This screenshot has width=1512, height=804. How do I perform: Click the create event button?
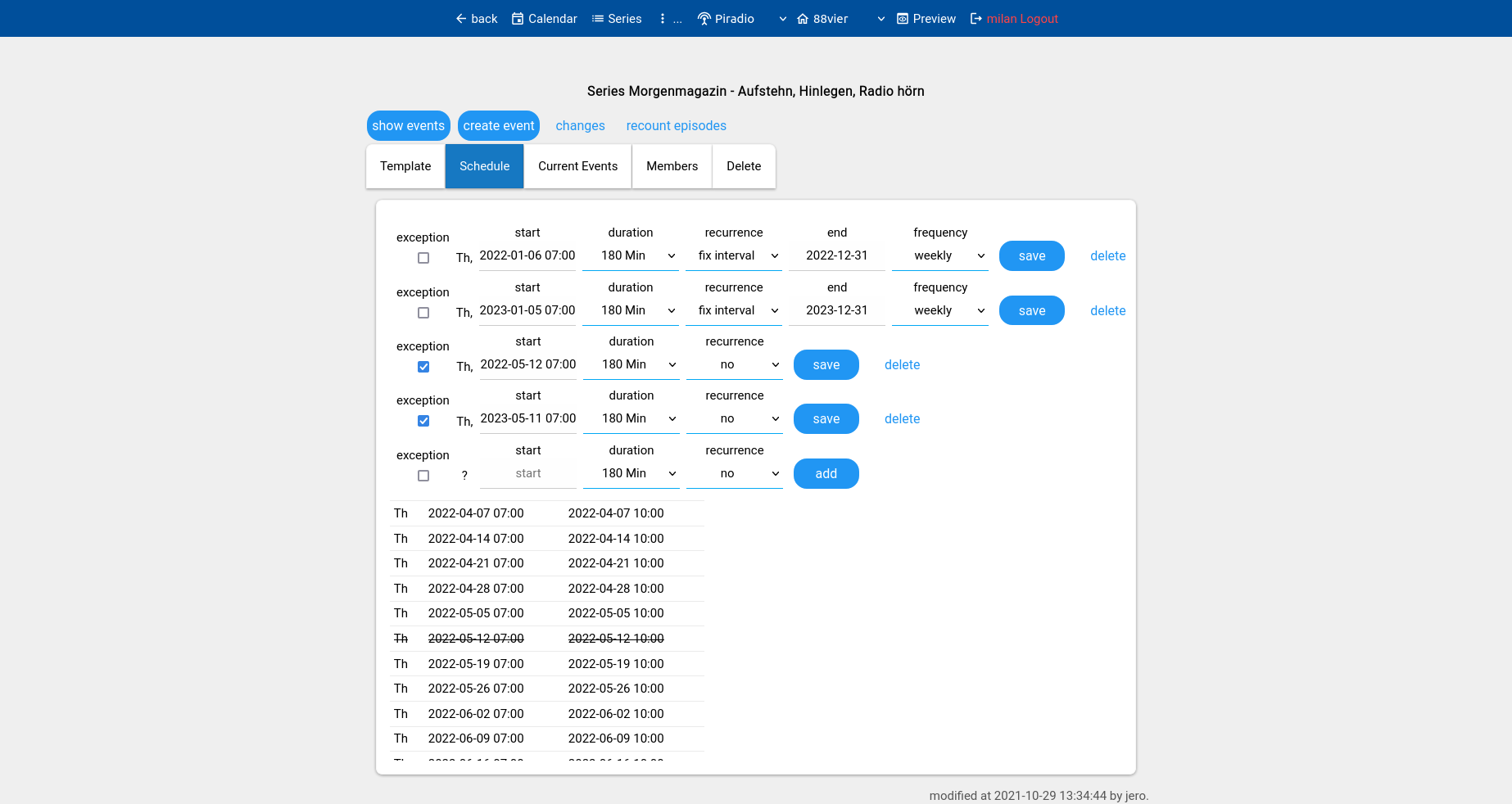click(x=498, y=125)
